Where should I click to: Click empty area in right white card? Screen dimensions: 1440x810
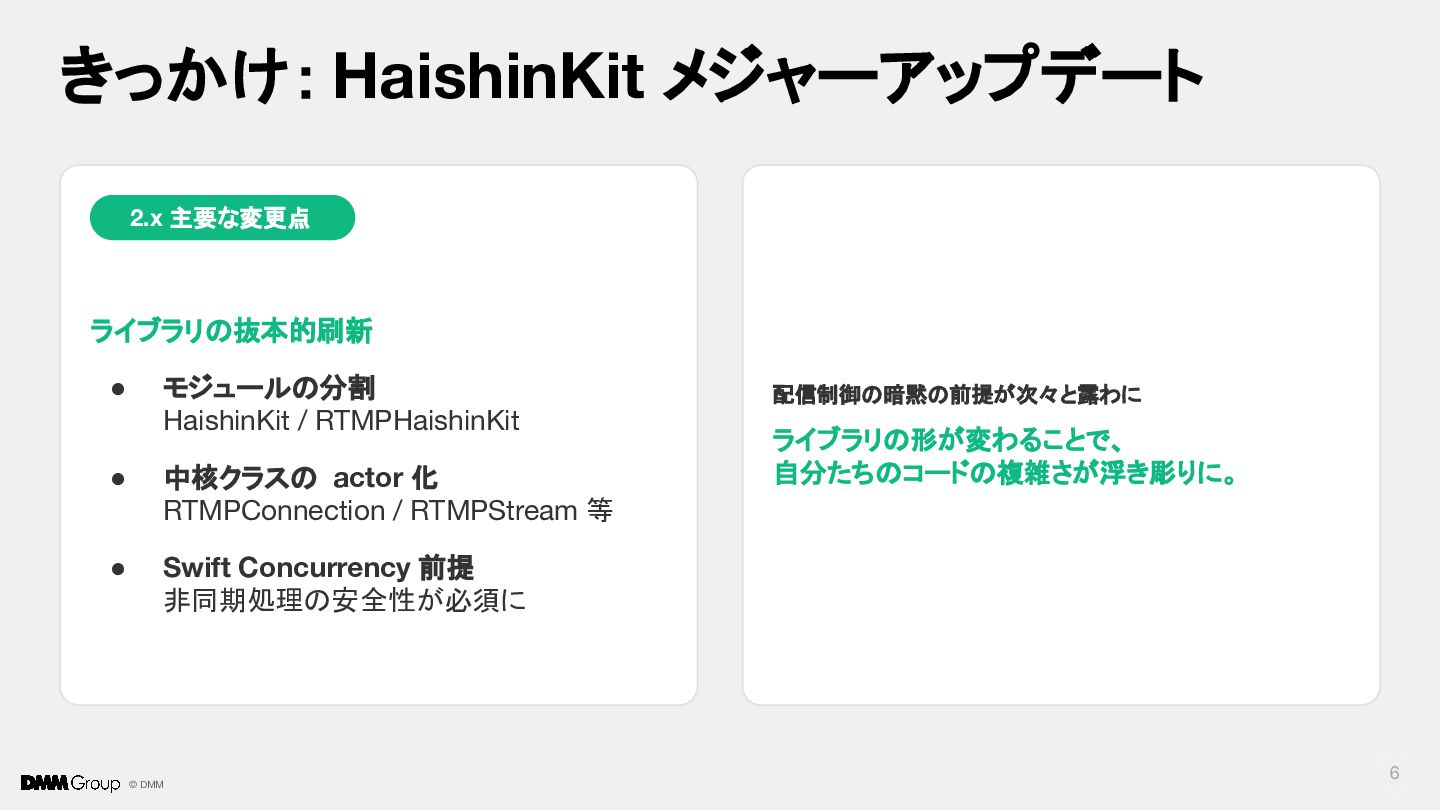point(1060,600)
